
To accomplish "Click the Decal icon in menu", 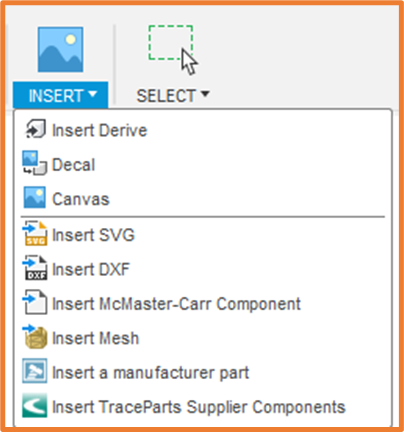I will click(35, 163).
